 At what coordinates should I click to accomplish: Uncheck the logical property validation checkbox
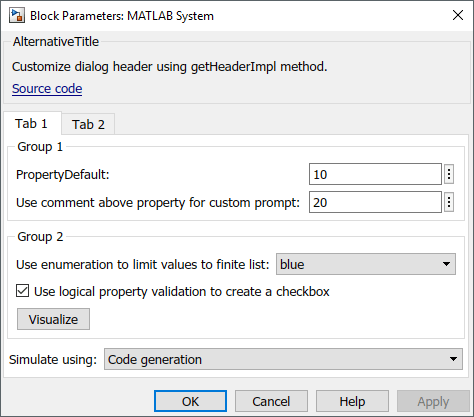[22, 291]
